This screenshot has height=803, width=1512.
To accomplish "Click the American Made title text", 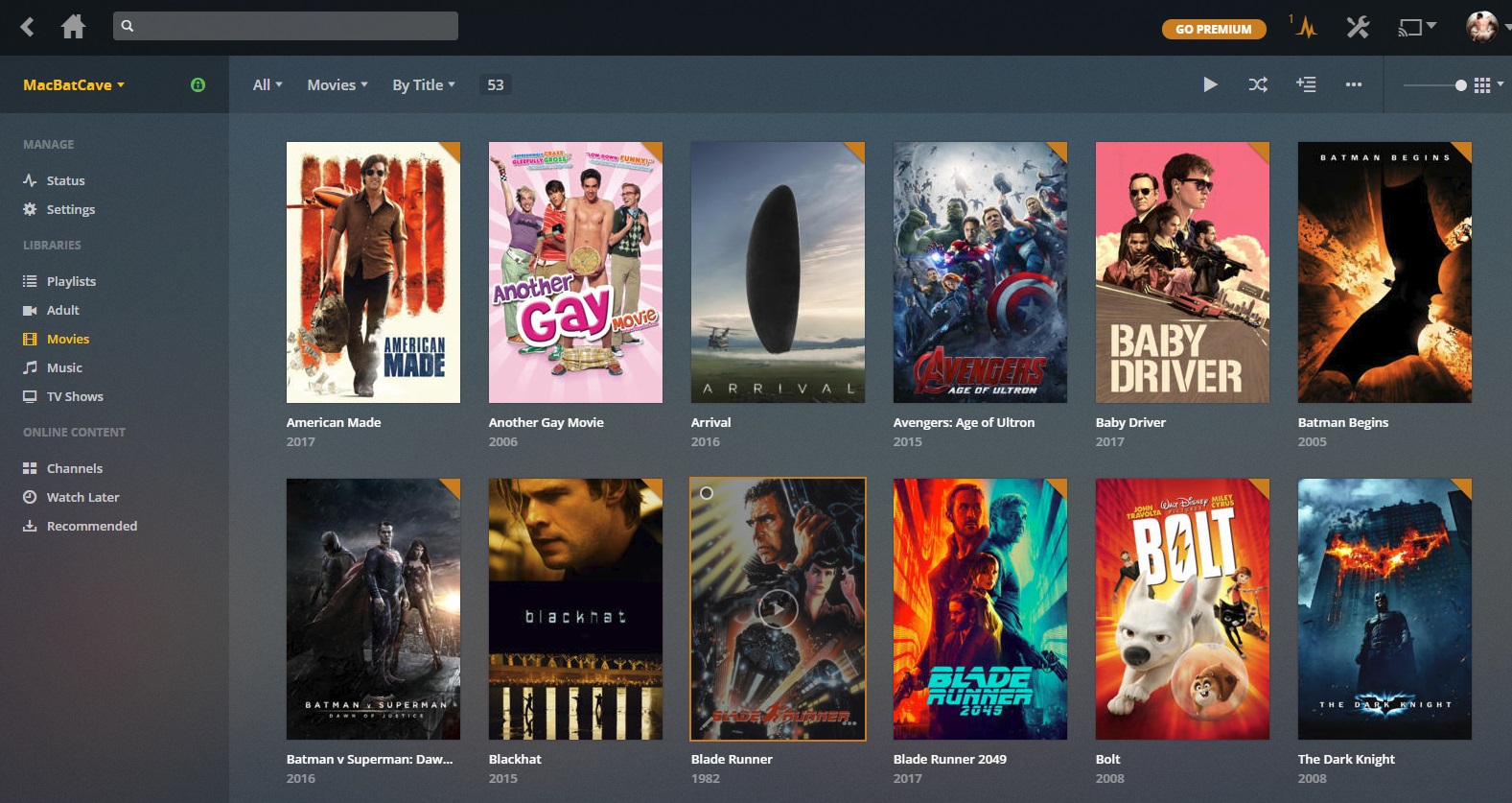I will [334, 422].
